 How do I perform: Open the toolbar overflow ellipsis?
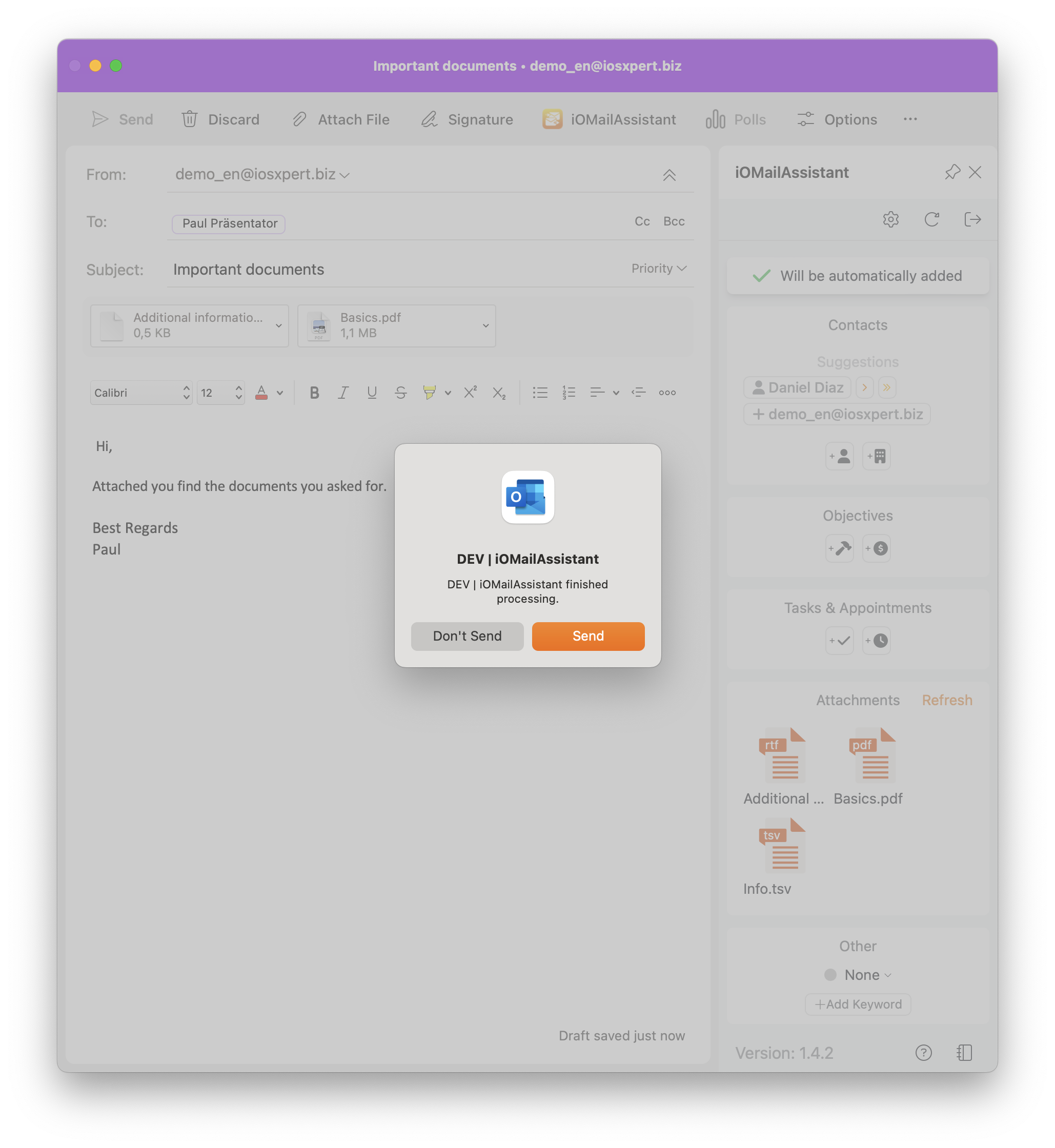tap(910, 119)
